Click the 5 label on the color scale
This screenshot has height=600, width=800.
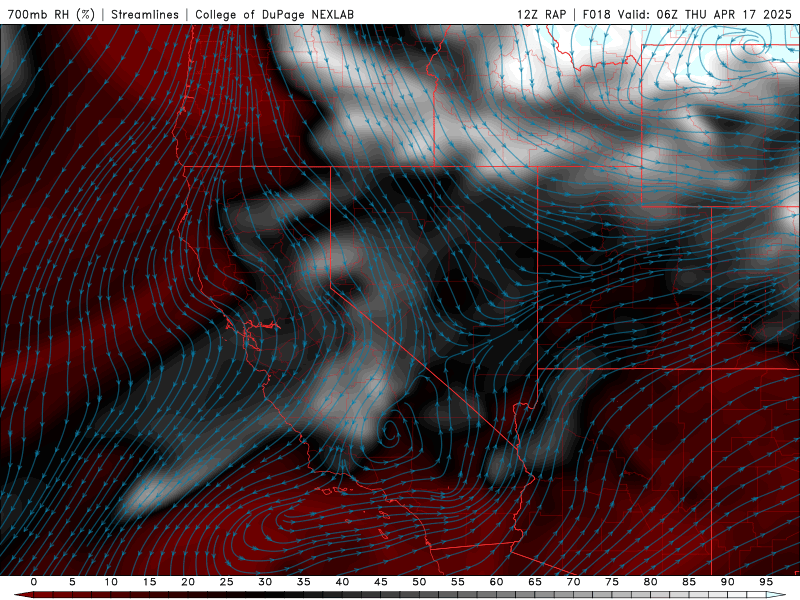coord(72,582)
